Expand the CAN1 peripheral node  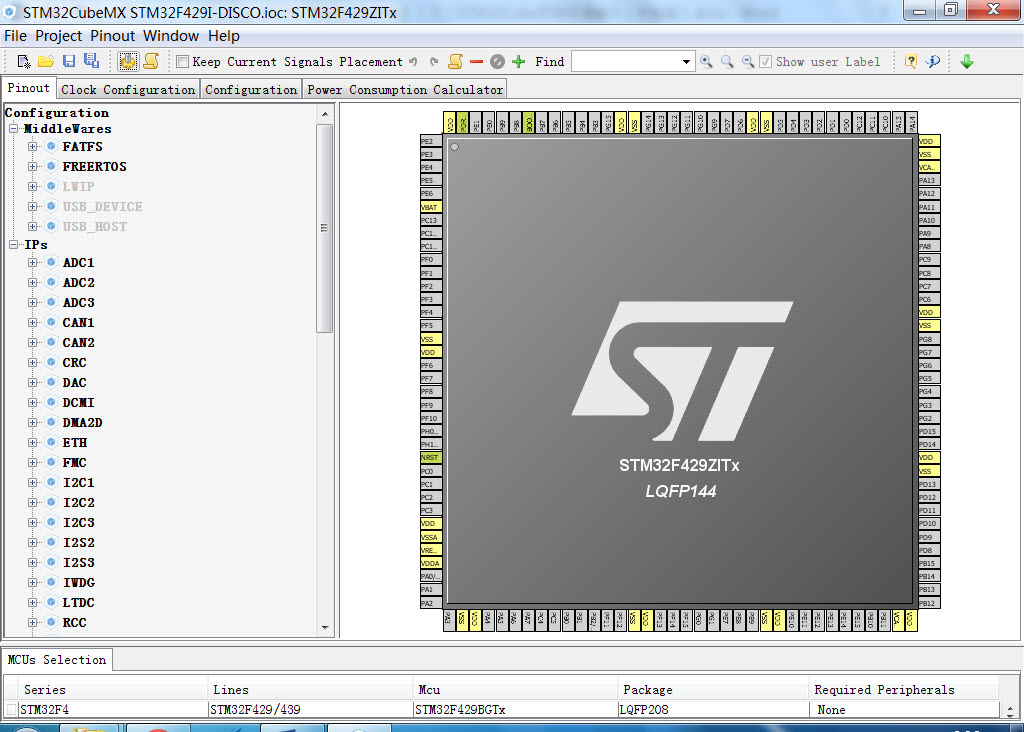coord(33,323)
